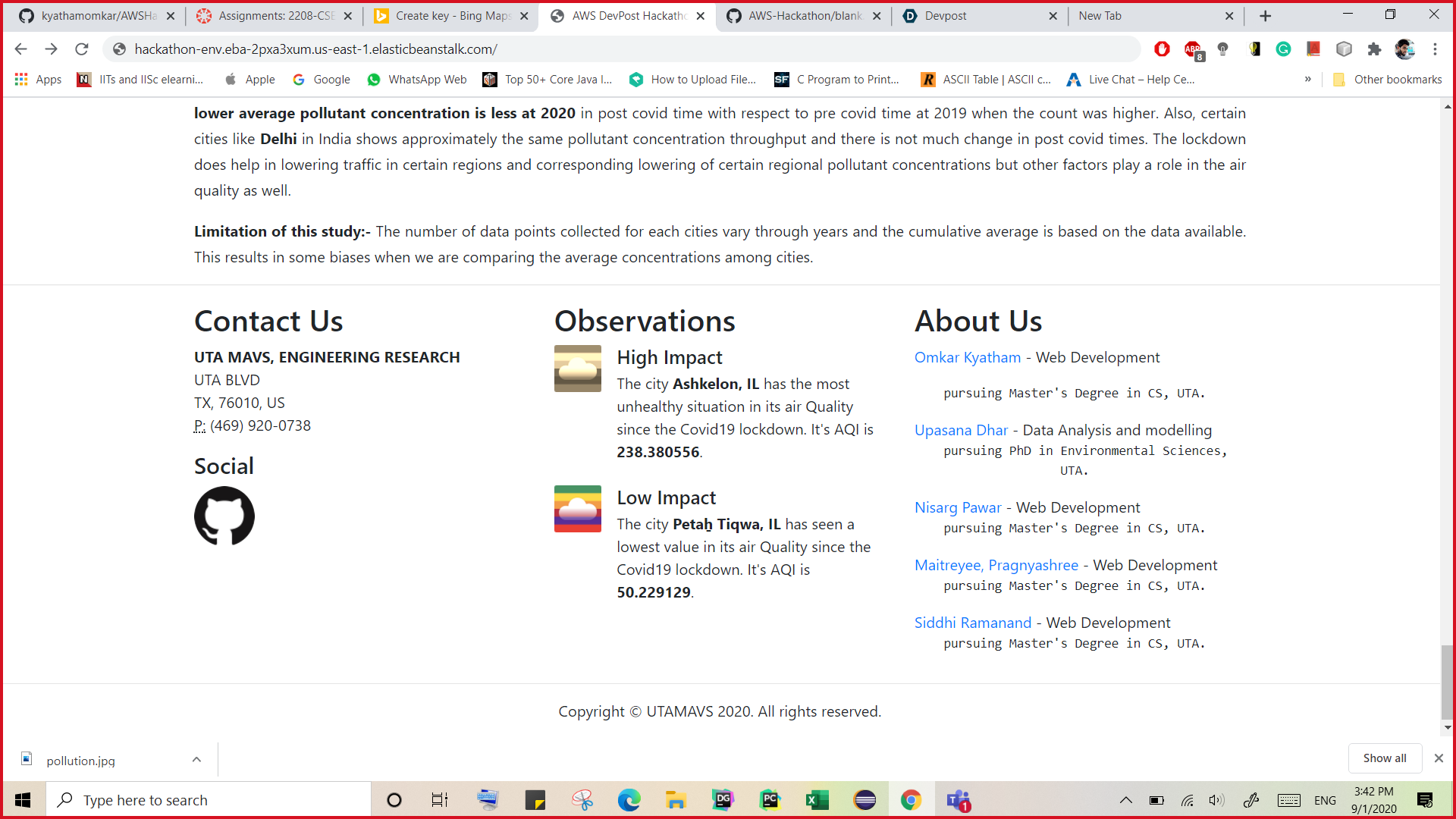
Task: Show hidden system tray icons
Action: pos(1125,800)
